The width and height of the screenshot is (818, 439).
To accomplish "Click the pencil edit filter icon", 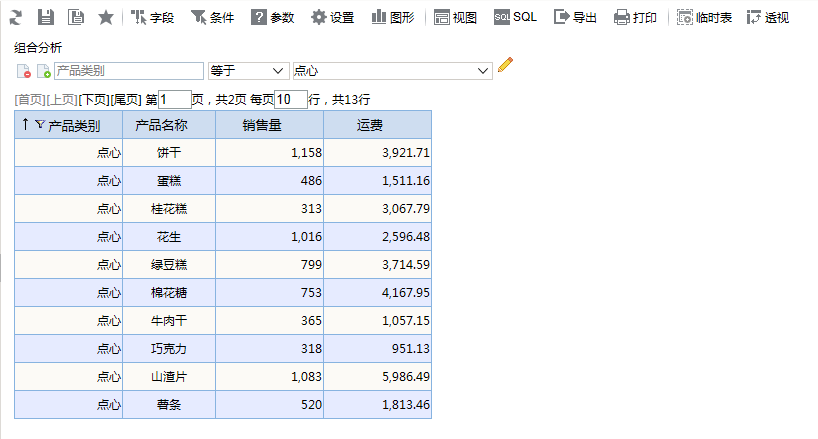I will click(506, 65).
